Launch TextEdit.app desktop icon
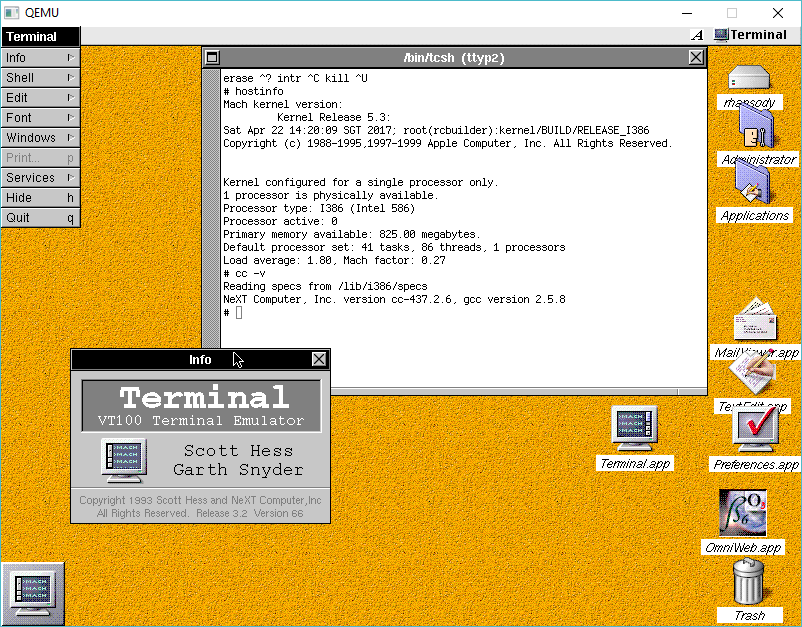Image resolution: width=802 pixels, height=627 pixels. click(x=753, y=376)
